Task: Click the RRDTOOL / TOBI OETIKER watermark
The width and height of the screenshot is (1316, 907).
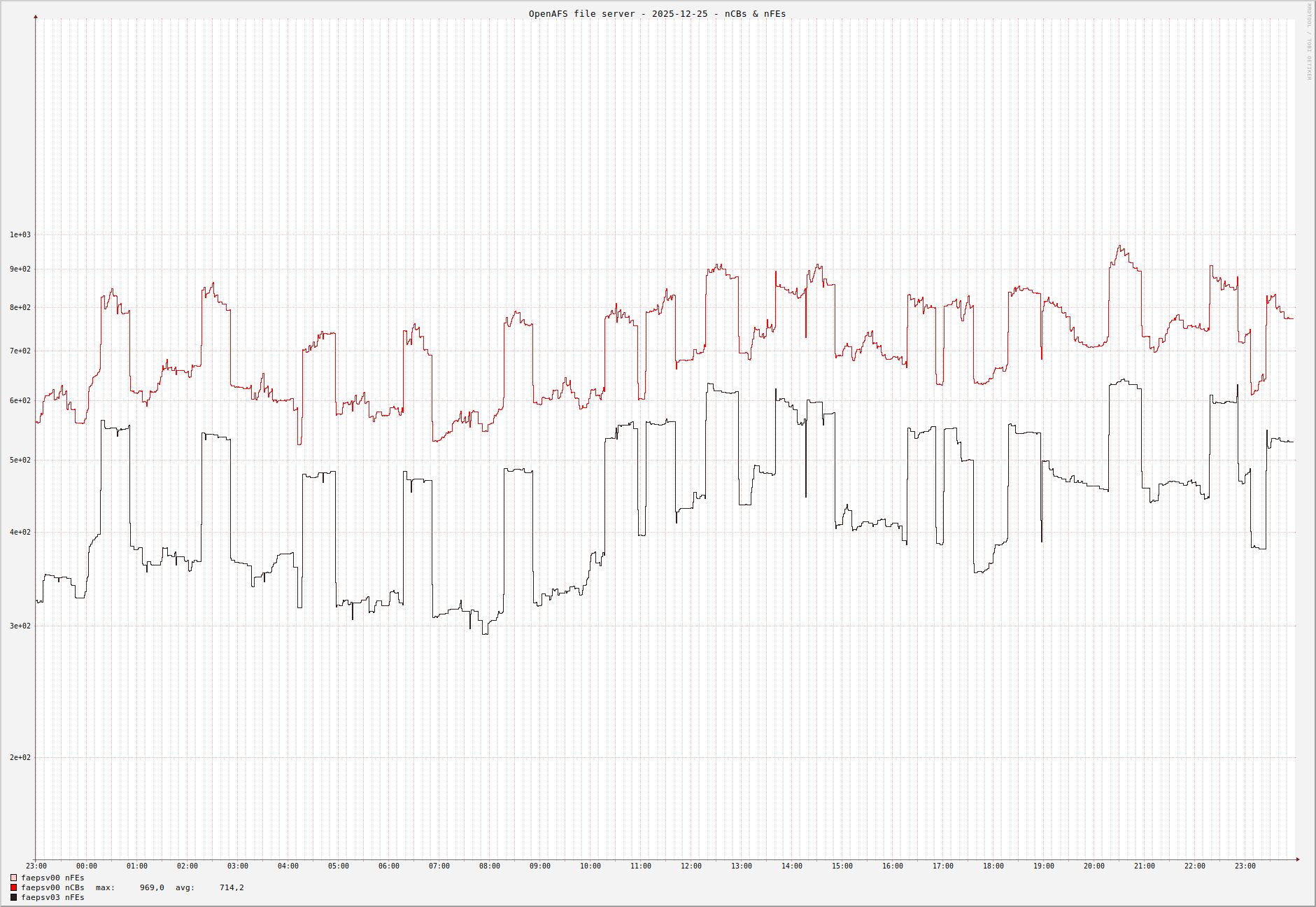Action: point(1309,42)
